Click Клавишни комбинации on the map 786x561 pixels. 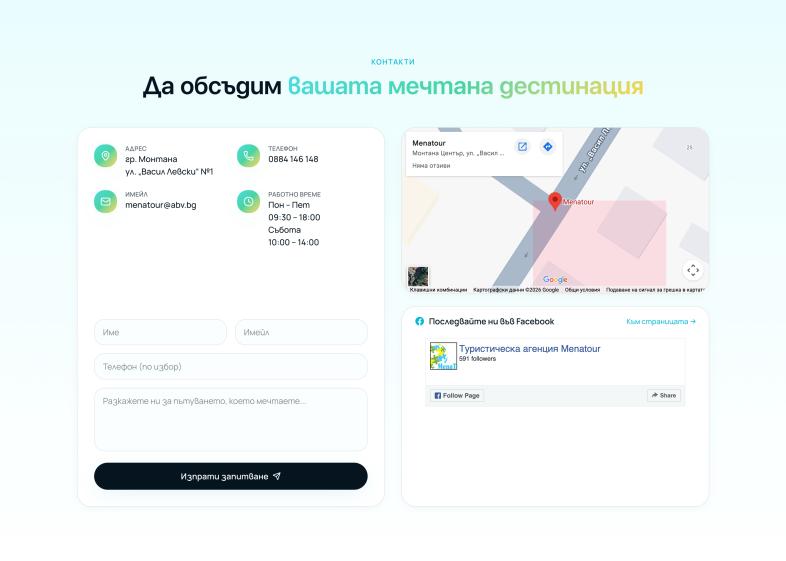(438, 290)
